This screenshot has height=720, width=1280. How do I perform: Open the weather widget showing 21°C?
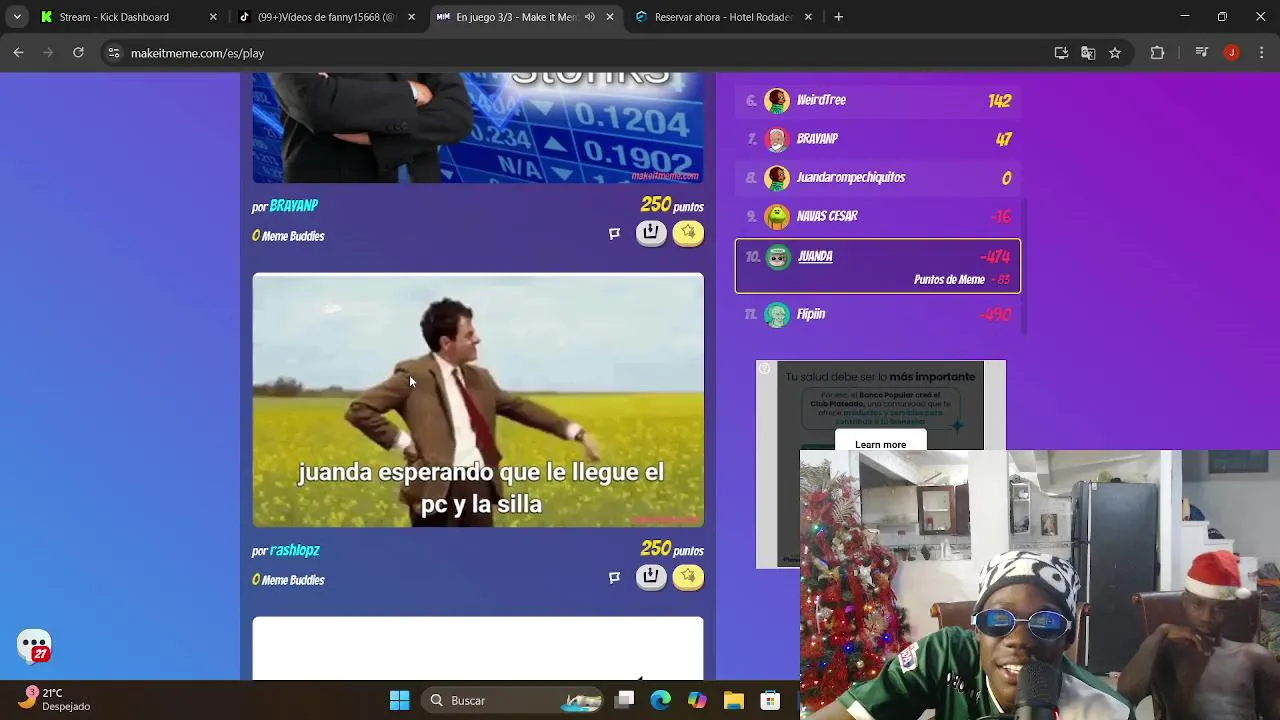[x=54, y=699]
